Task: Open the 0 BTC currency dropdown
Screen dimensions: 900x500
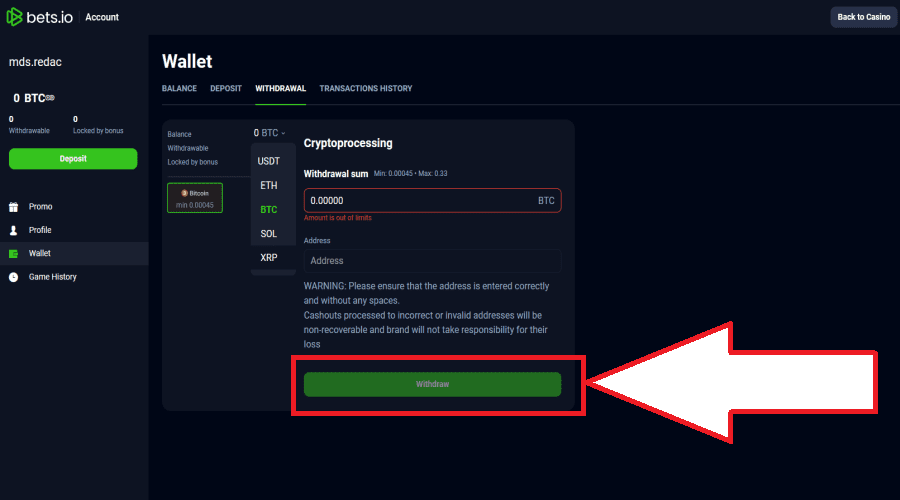Action: click(269, 133)
